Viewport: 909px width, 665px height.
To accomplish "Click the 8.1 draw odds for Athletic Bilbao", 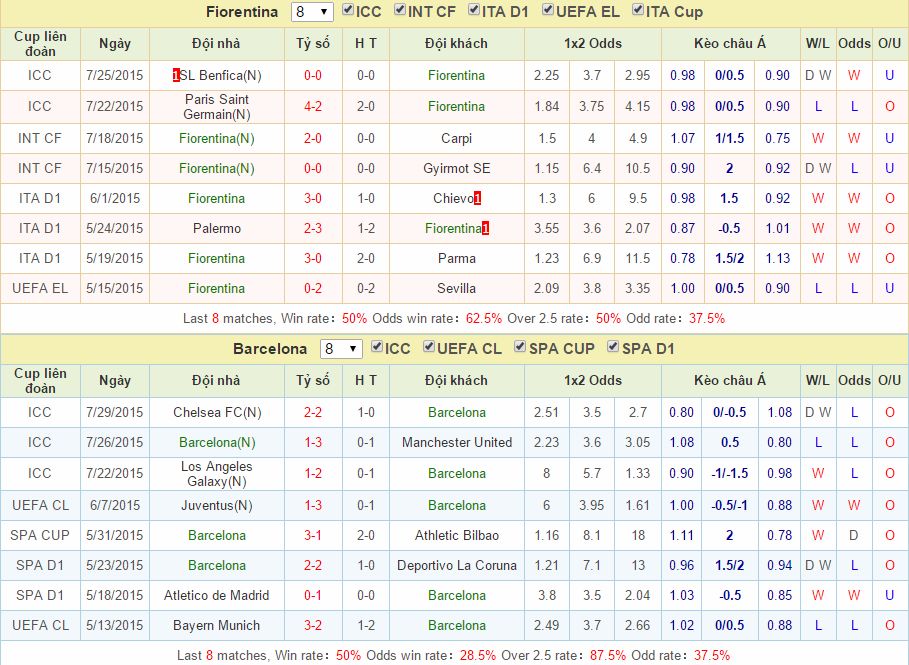I will click(x=592, y=535).
